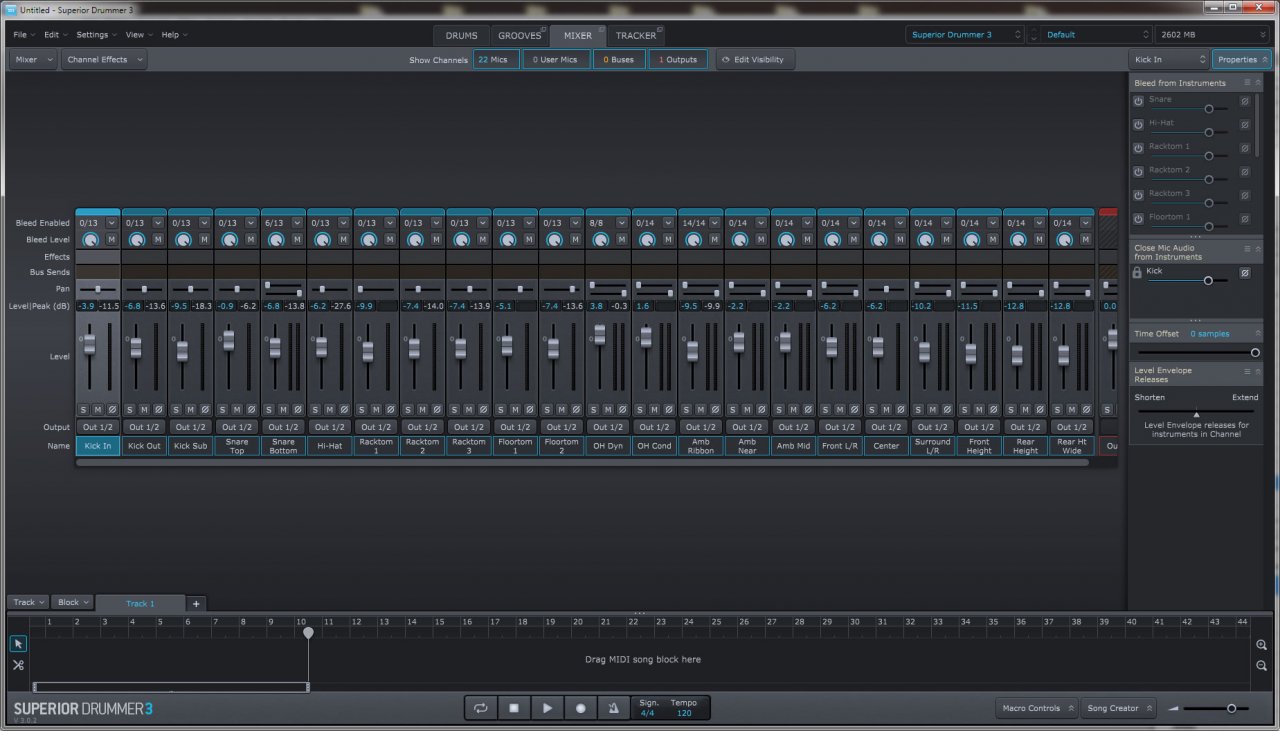1280x731 pixels.
Task: Adjust the Kick In level fader
Action: (89, 343)
